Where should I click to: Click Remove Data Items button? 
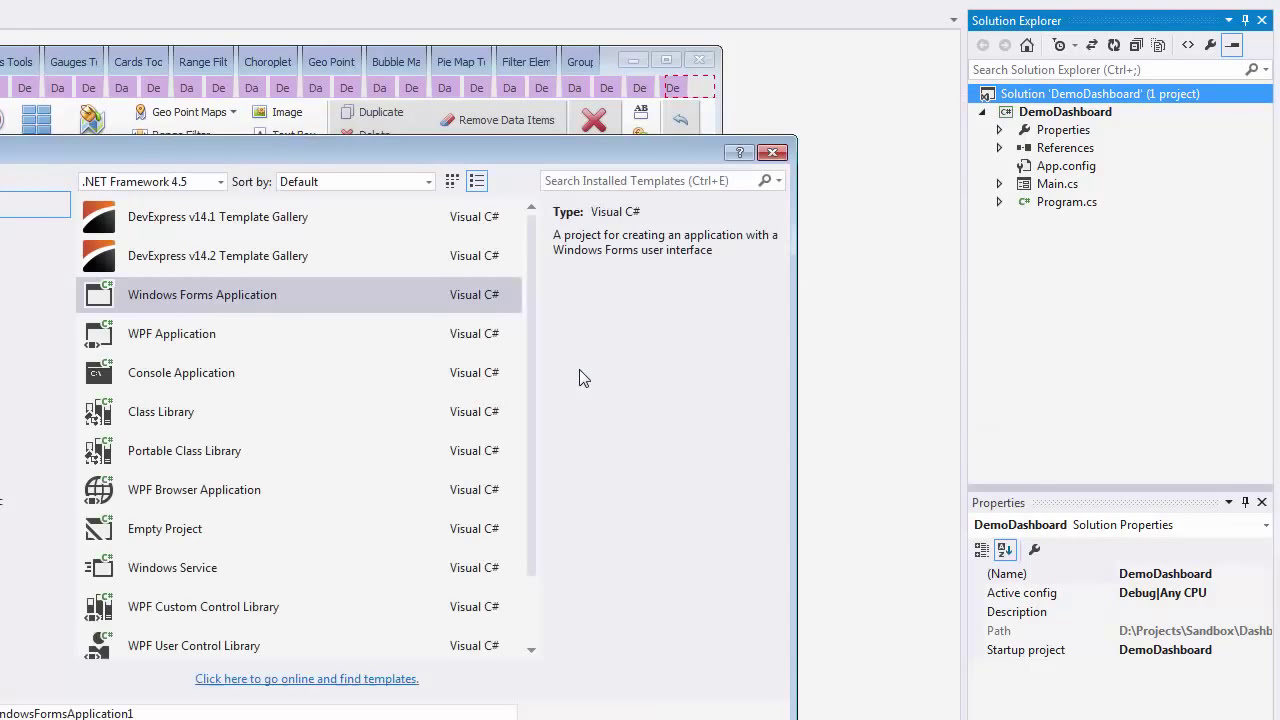click(x=497, y=120)
